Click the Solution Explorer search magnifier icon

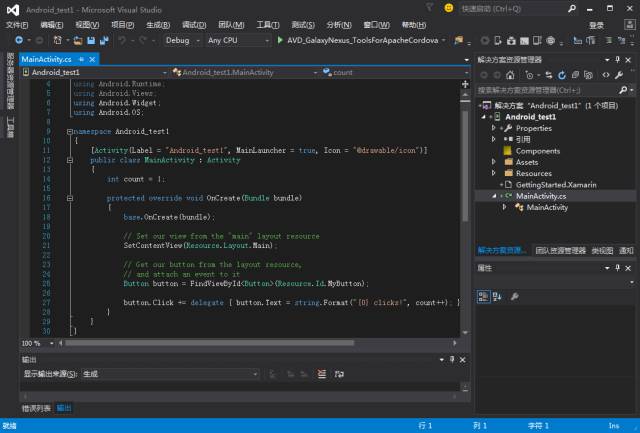[623, 90]
